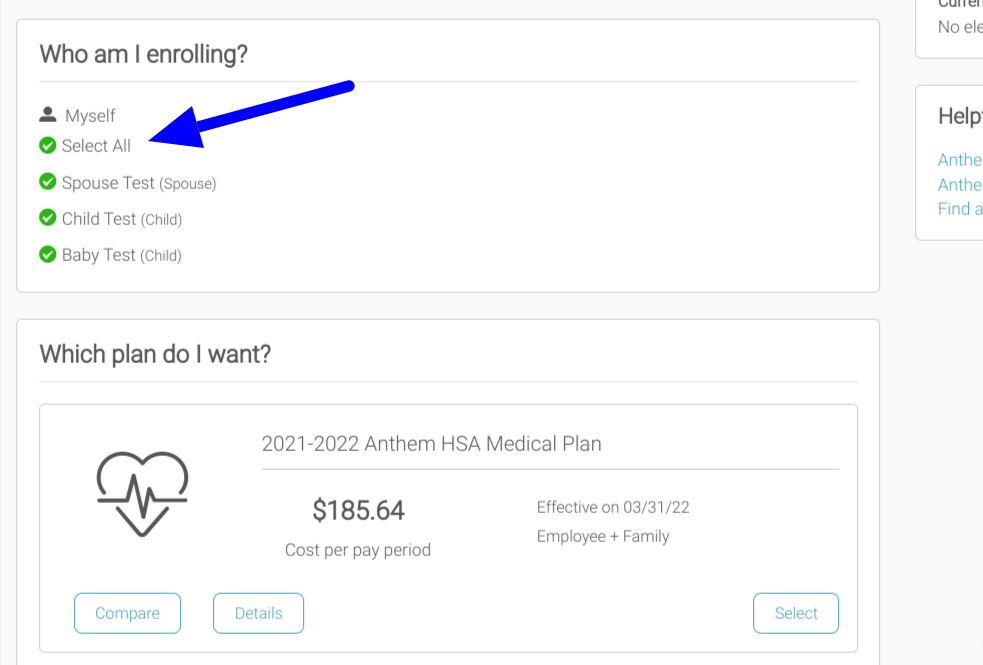Click the heartbeat medical plan icon
This screenshot has width=983, height=665.
pyautogui.click(x=142, y=493)
